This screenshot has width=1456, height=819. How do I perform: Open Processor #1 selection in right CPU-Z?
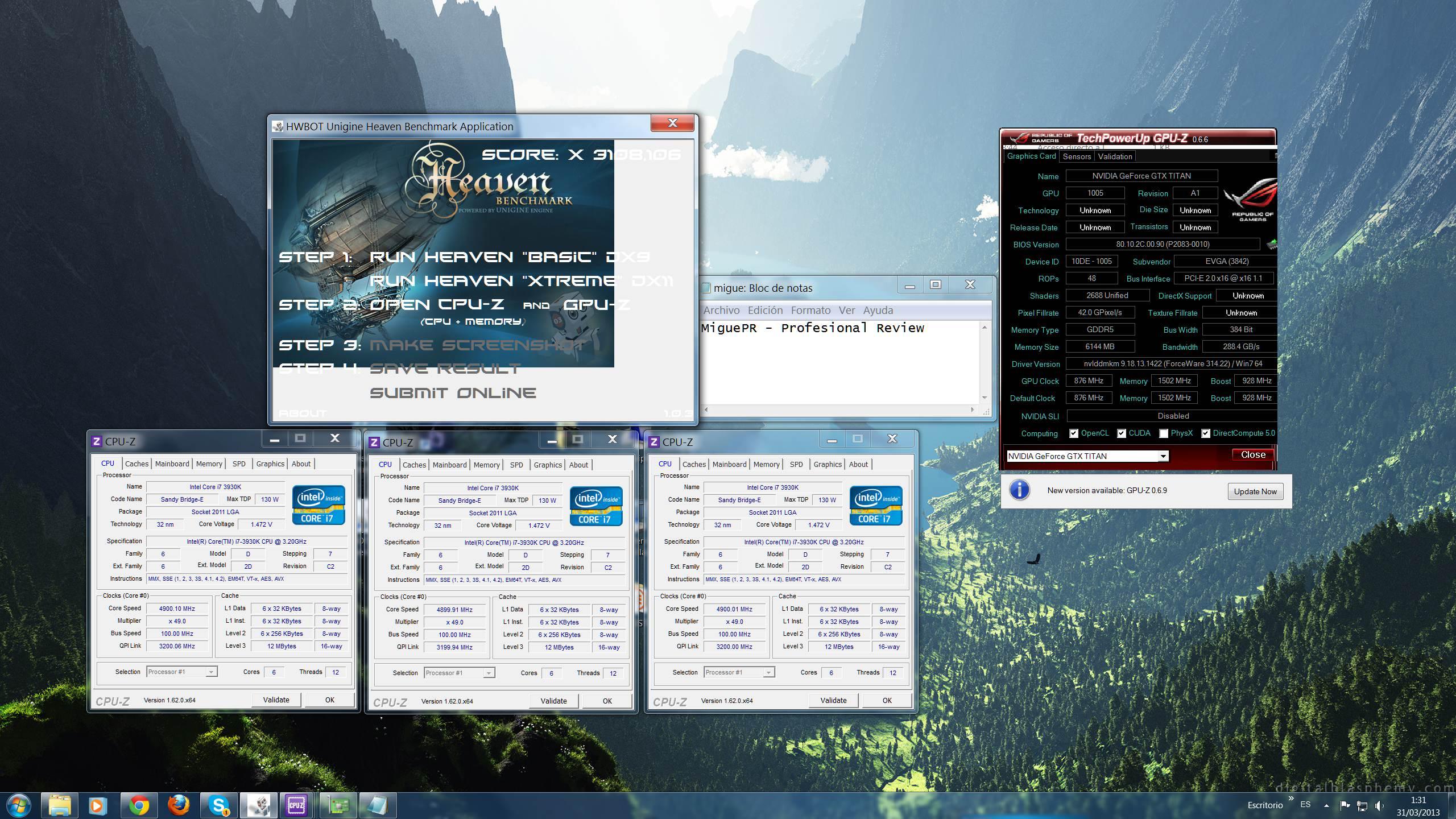click(739, 672)
